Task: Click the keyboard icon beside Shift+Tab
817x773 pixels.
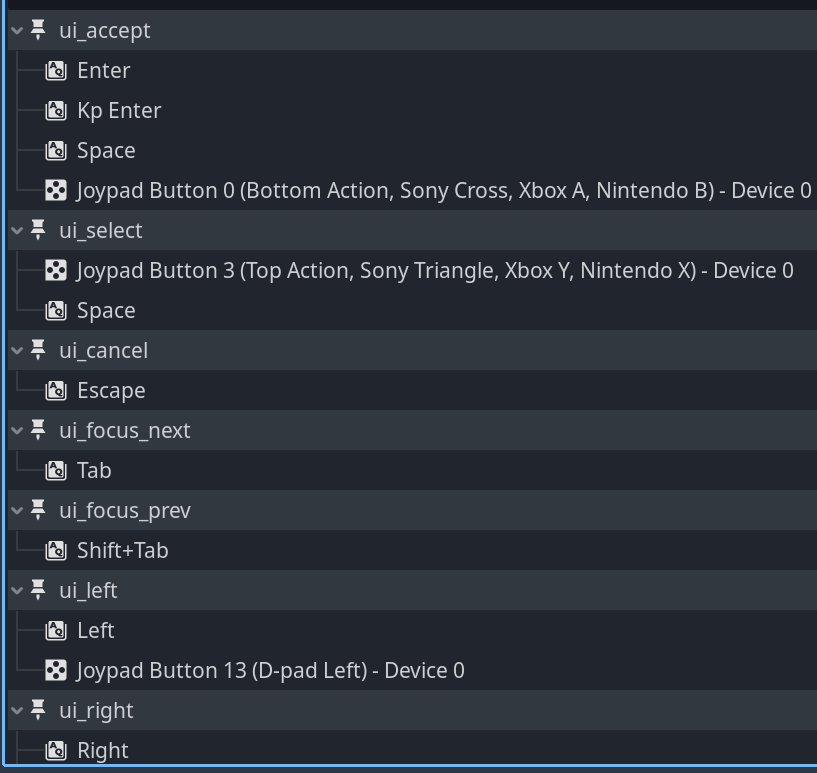Action: pyautogui.click(x=56, y=550)
